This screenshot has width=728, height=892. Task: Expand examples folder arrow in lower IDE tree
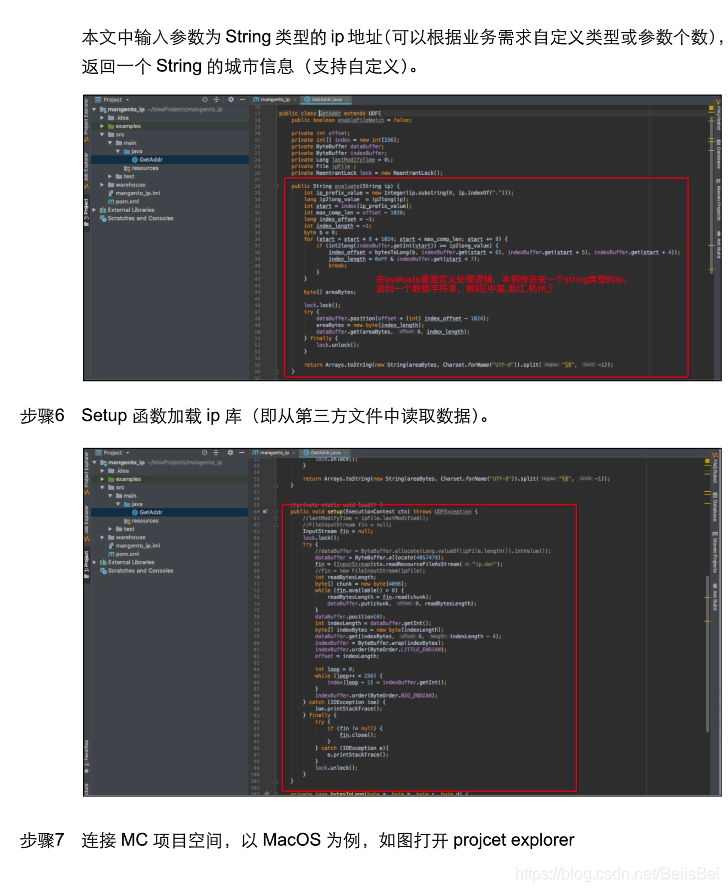coord(102,480)
